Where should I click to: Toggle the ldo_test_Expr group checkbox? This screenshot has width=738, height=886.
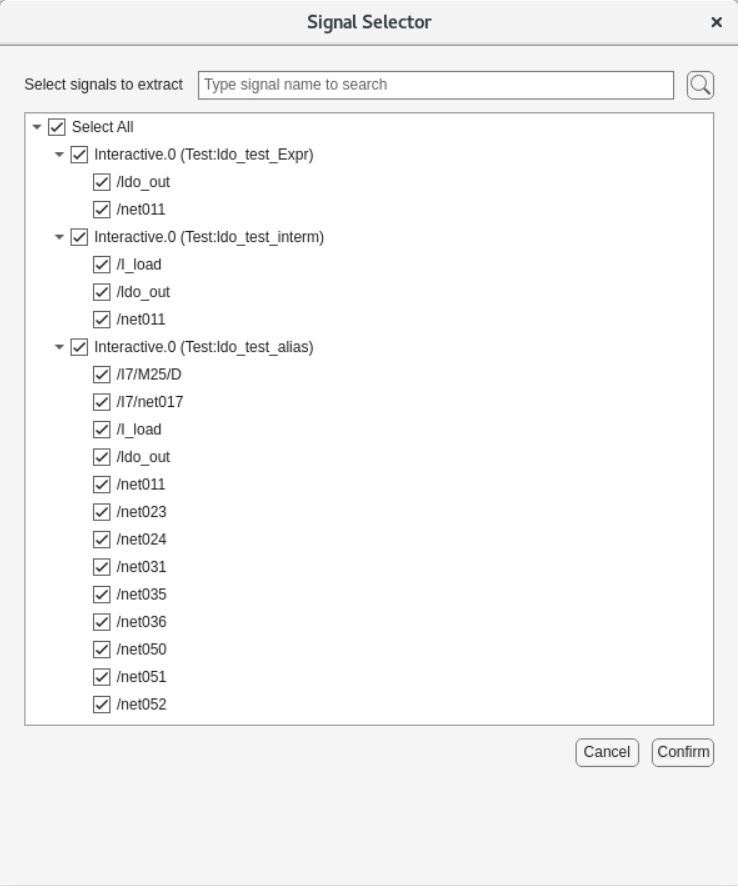(x=79, y=155)
